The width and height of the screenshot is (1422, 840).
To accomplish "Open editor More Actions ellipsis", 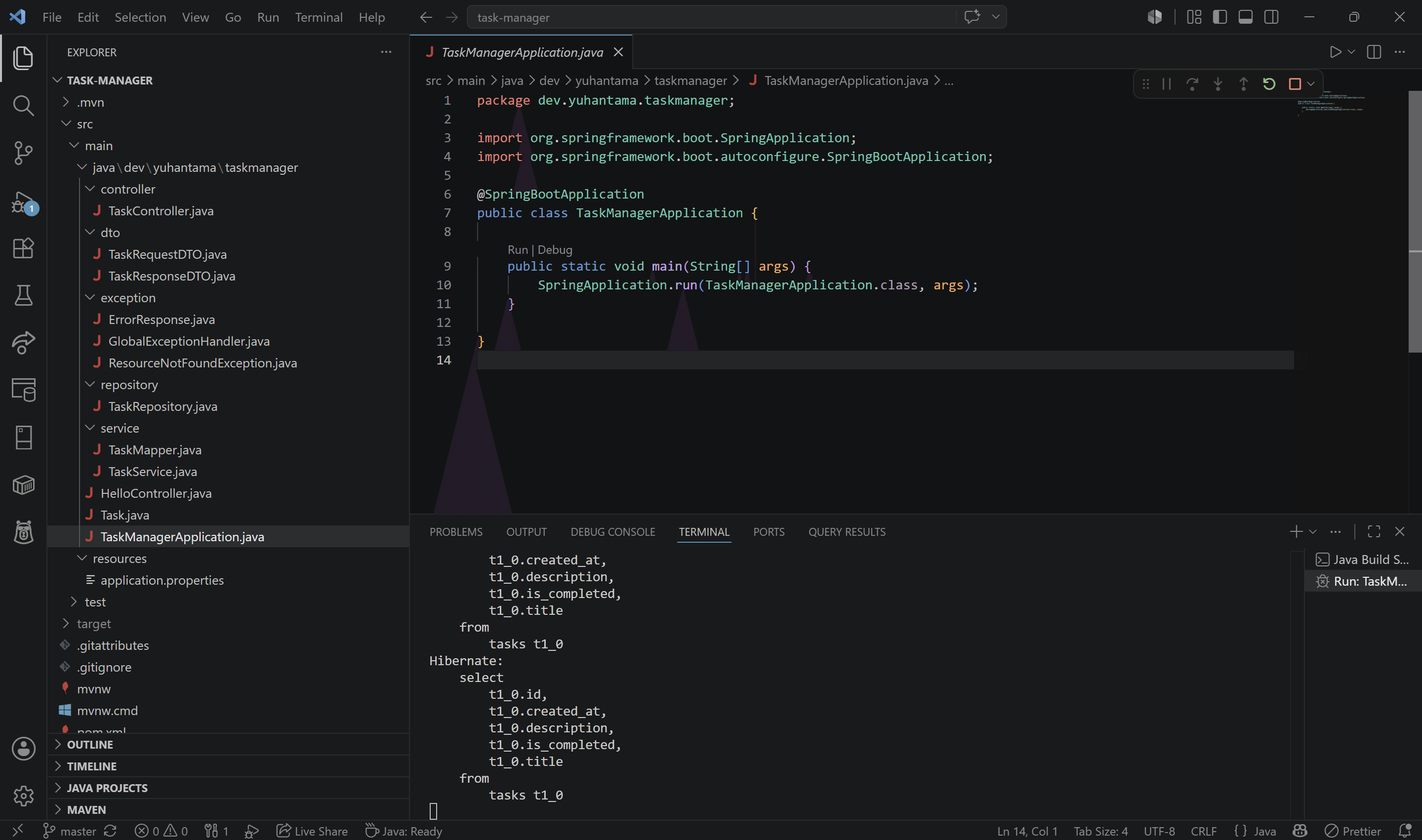I will click(1400, 52).
